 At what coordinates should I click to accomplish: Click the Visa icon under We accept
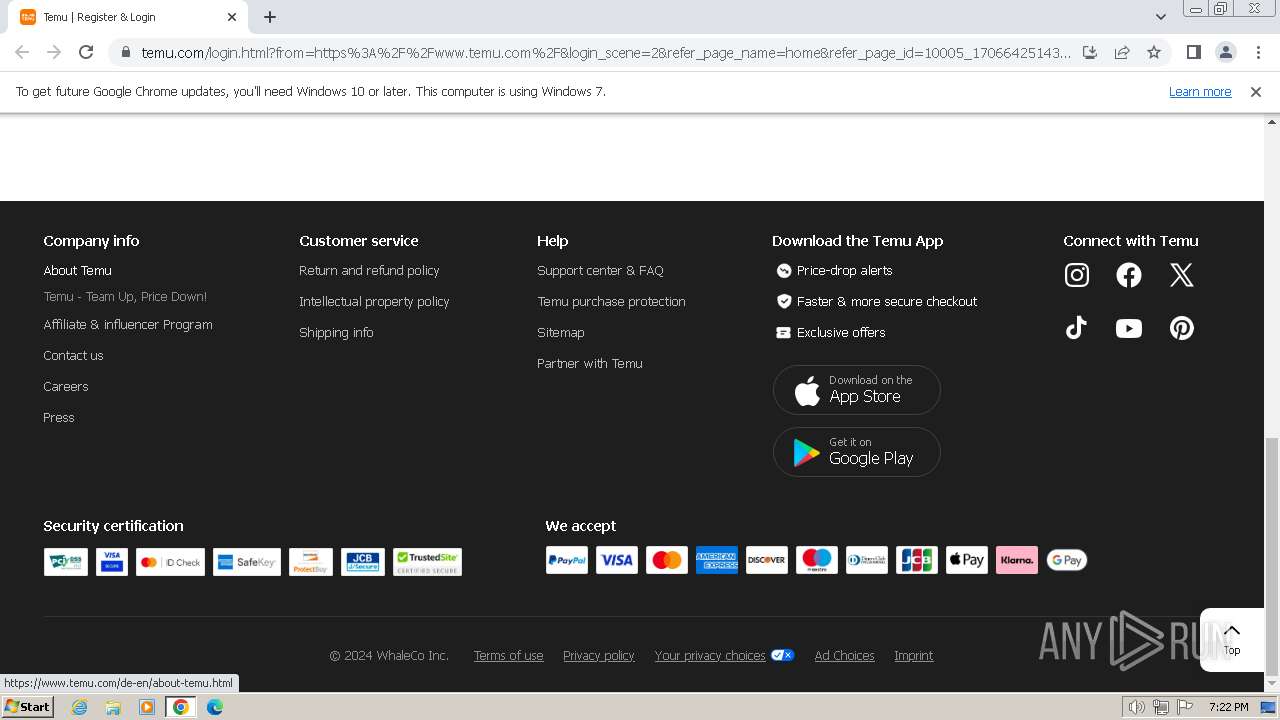[617, 560]
